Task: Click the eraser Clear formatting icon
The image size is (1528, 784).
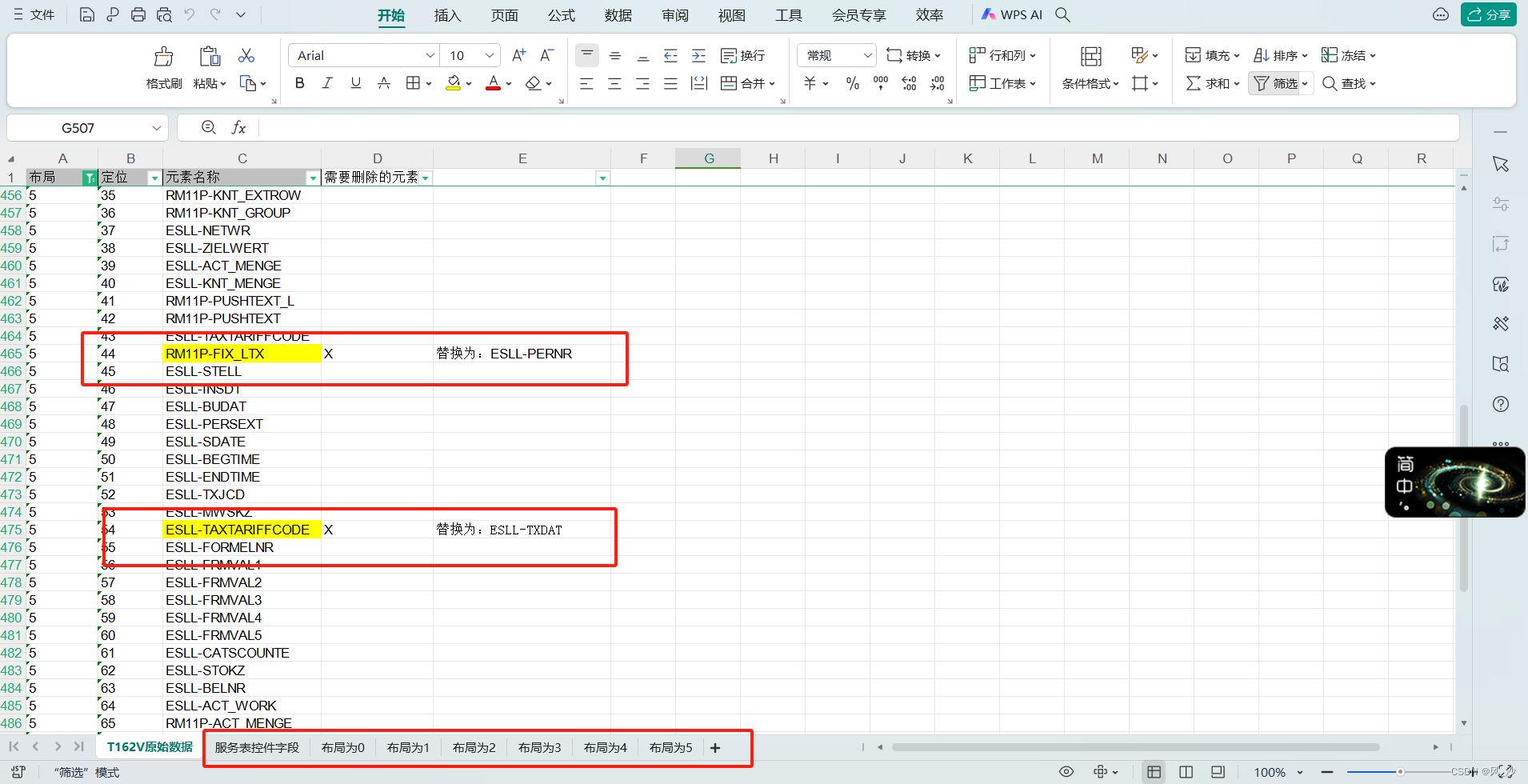Action: tap(534, 83)
